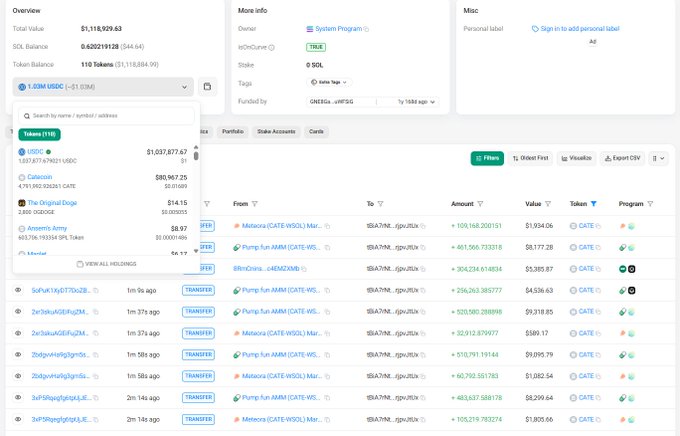Click the token list scroll-up arrow

[196, 147]
